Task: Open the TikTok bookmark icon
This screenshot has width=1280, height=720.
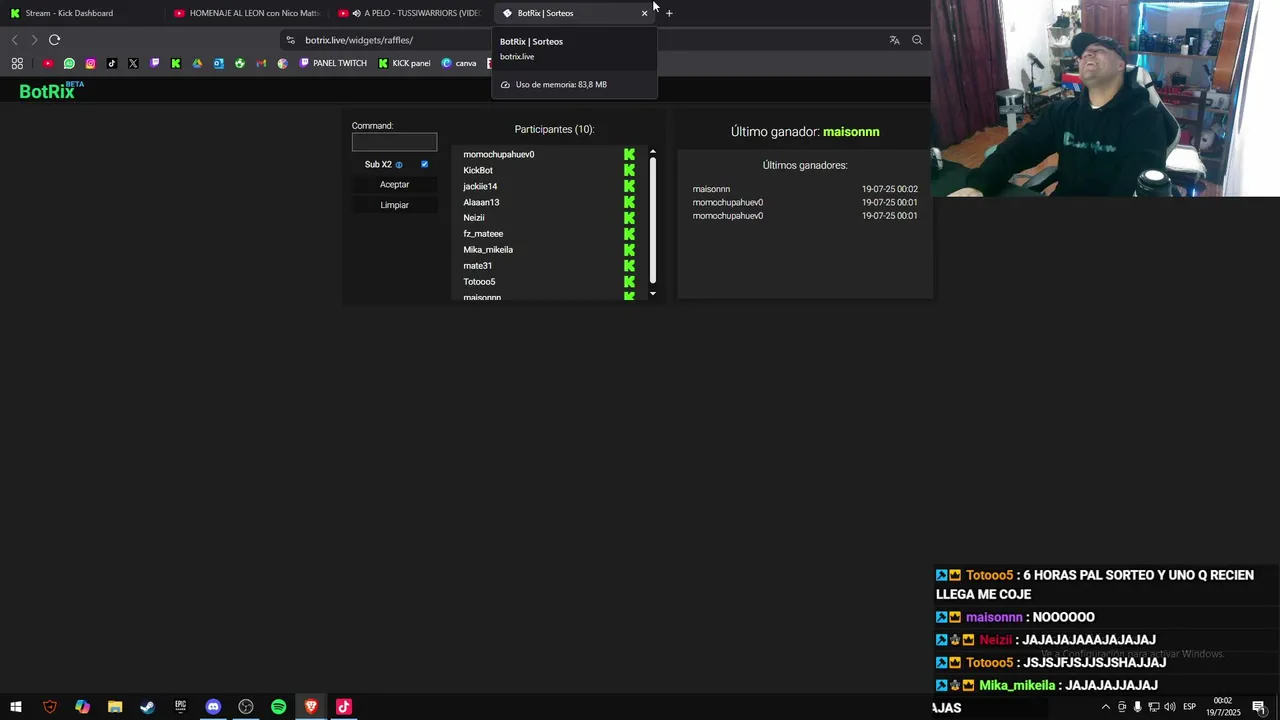Action: (x=111, y=63)
